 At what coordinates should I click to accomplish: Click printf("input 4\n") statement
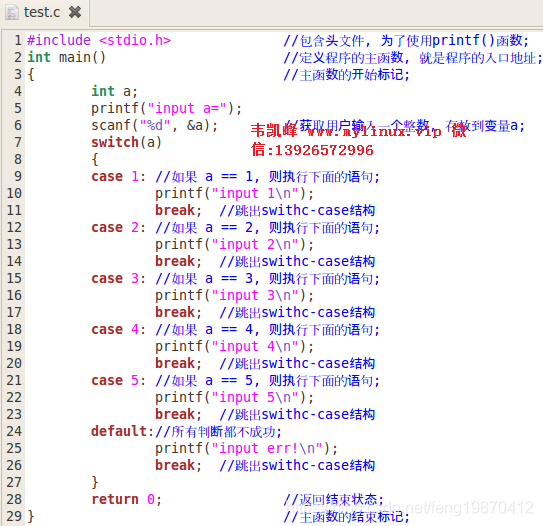coord(234,346)
